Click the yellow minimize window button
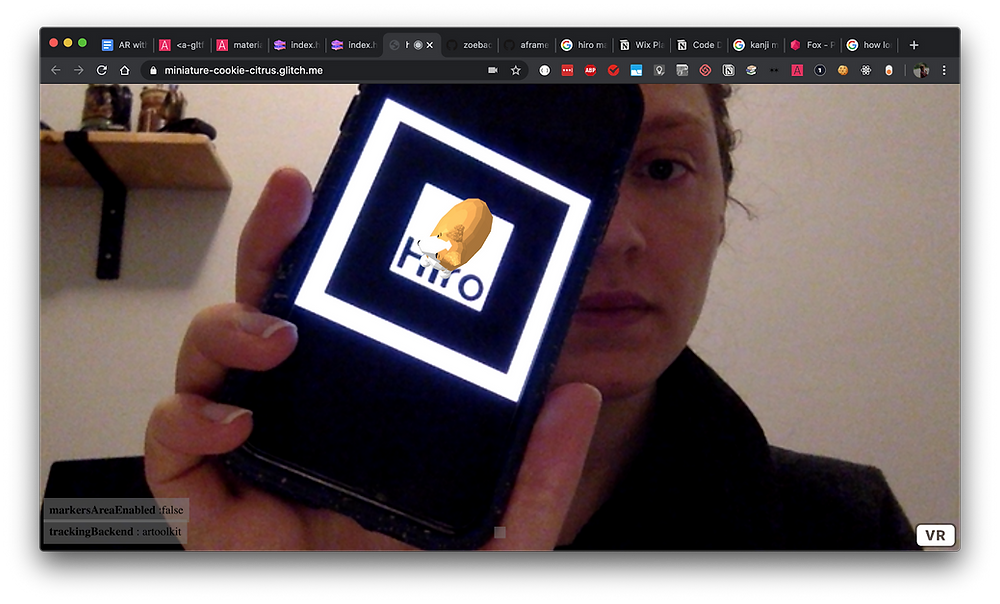The height and width of the screenshot is (604, 1000). pyautogui.click(x=68, y=43)
